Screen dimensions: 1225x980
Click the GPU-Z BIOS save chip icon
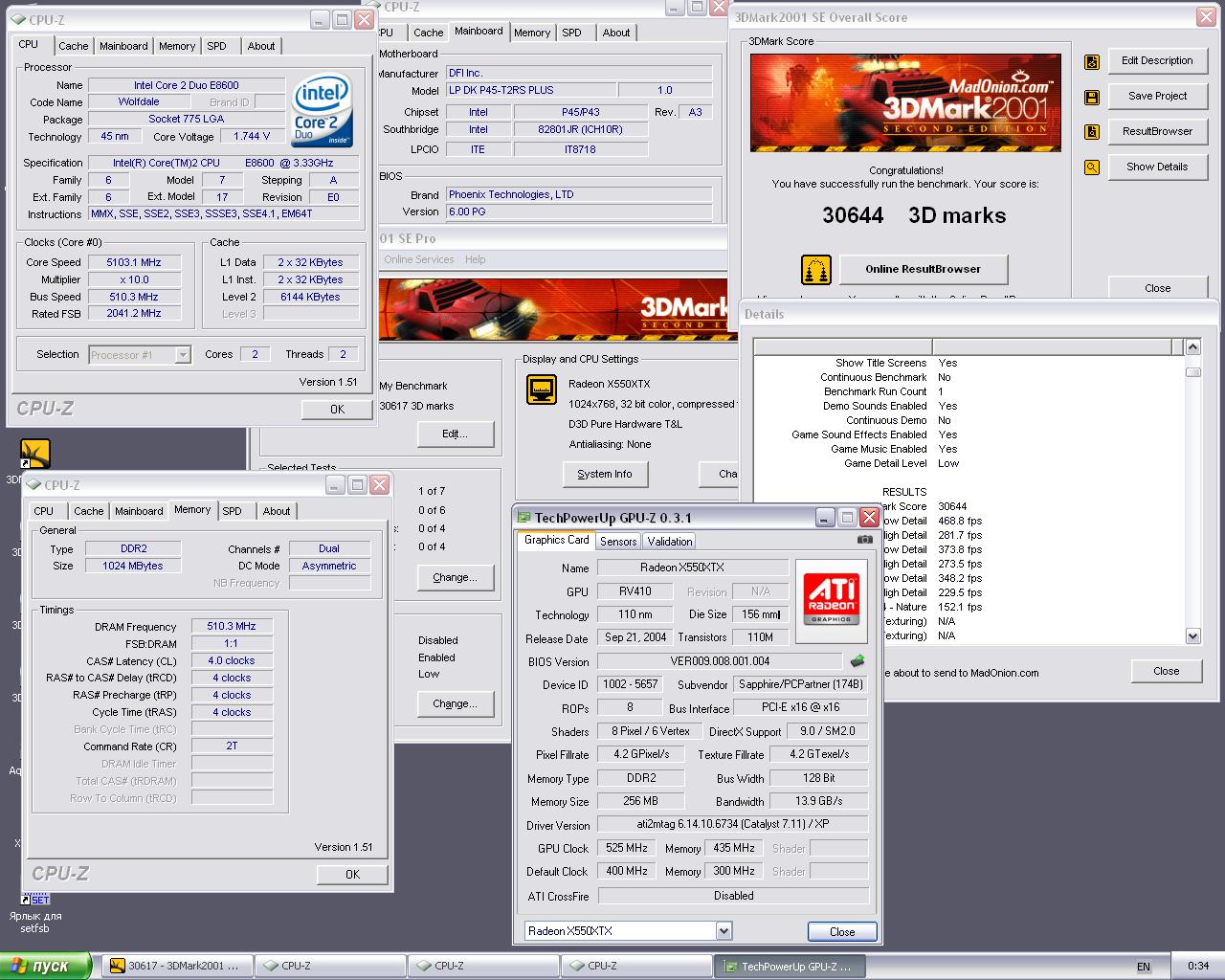coord(858,660)
